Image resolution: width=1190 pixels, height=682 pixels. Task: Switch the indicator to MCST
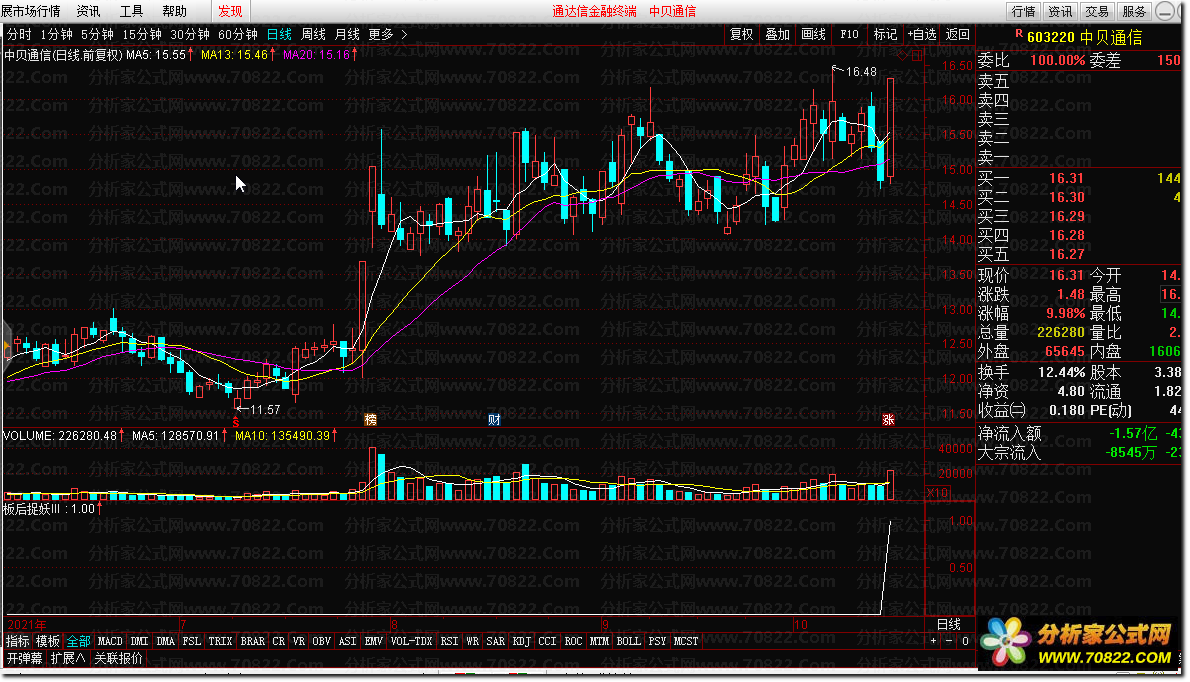click(686, 641)
